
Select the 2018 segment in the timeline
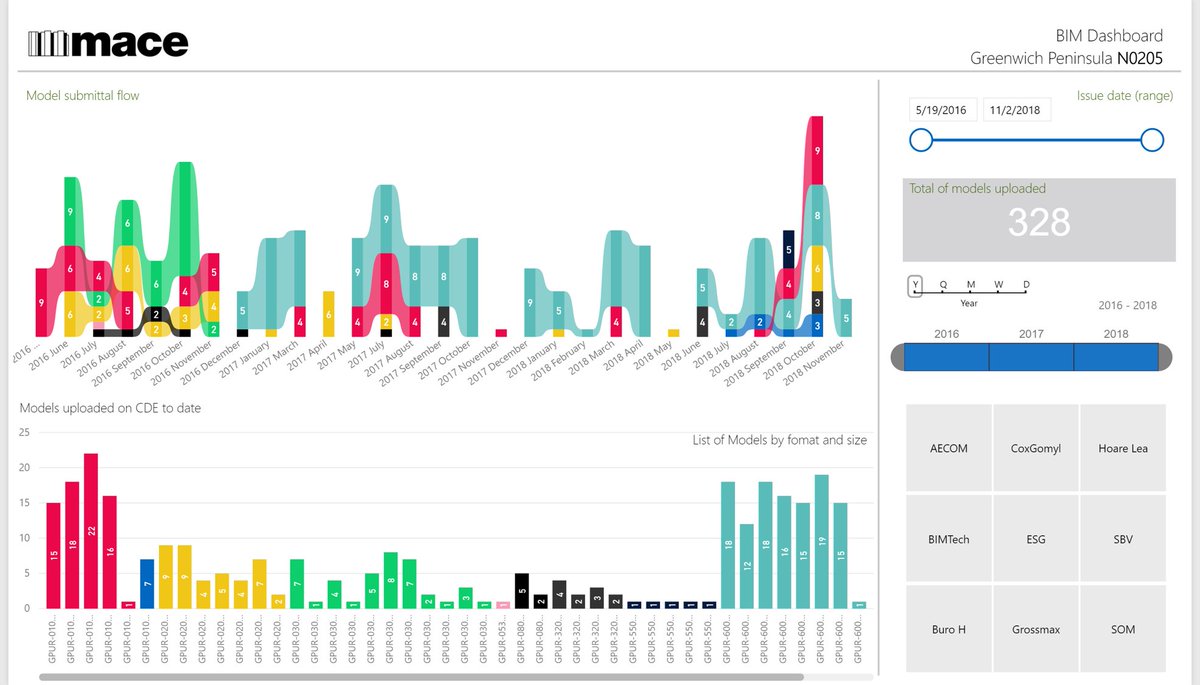[1116, 357]
